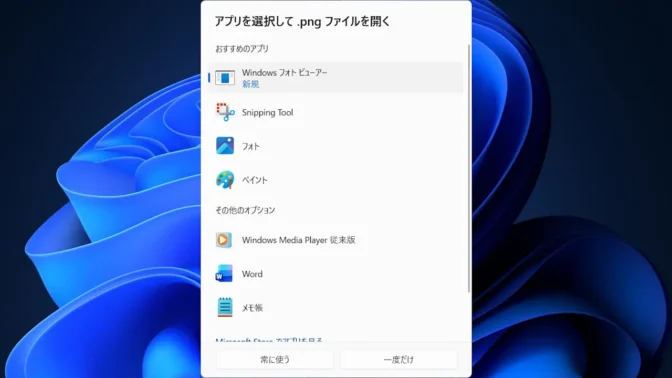Pick the Word label
Viewport: 672px width, 378px height.
(x=252, y=274)
